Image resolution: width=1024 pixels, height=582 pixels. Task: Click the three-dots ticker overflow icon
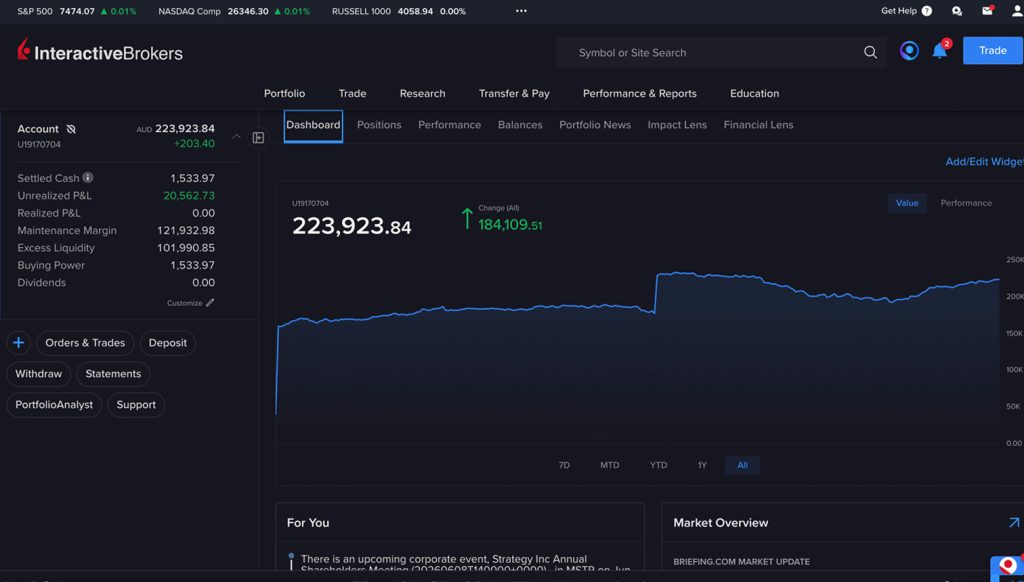pyautogui.click(x=521, y=11)
